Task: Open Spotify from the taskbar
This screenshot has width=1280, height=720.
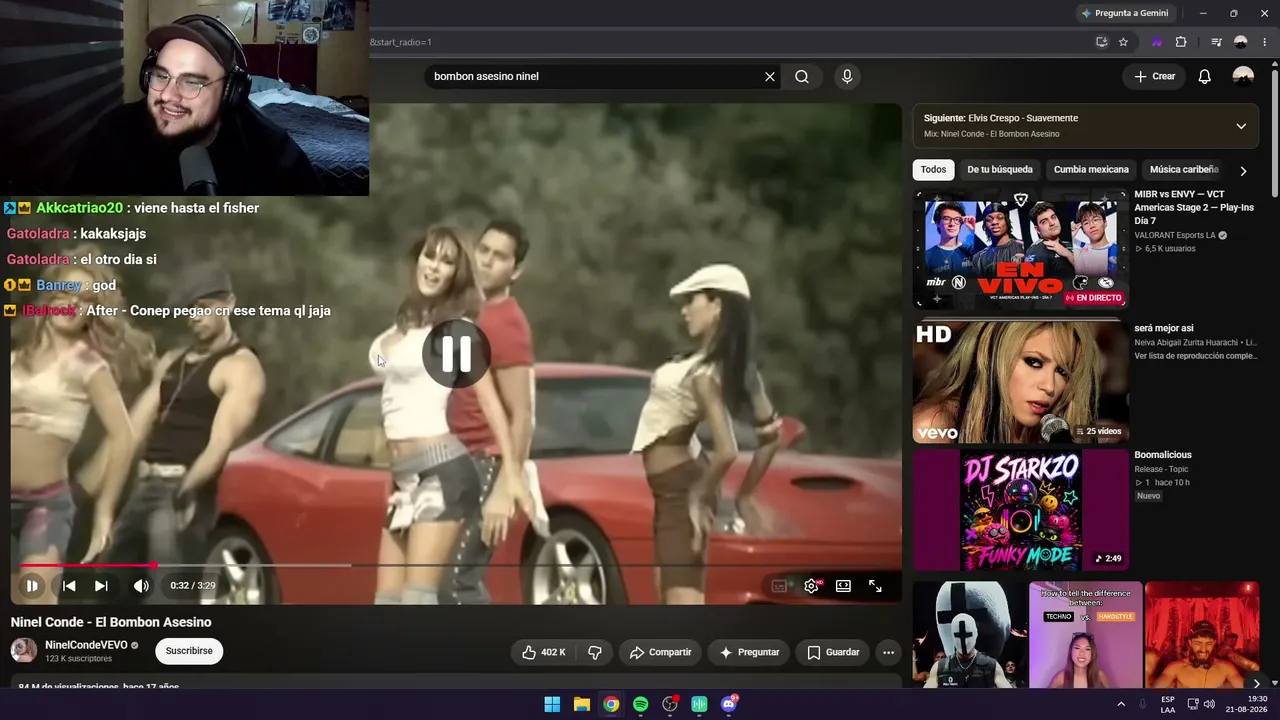Action: [641, 704]
